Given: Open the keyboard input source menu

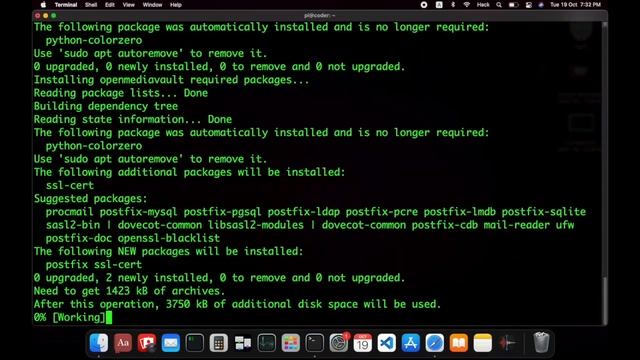Looking at the screenshot, I should point(439,5).
